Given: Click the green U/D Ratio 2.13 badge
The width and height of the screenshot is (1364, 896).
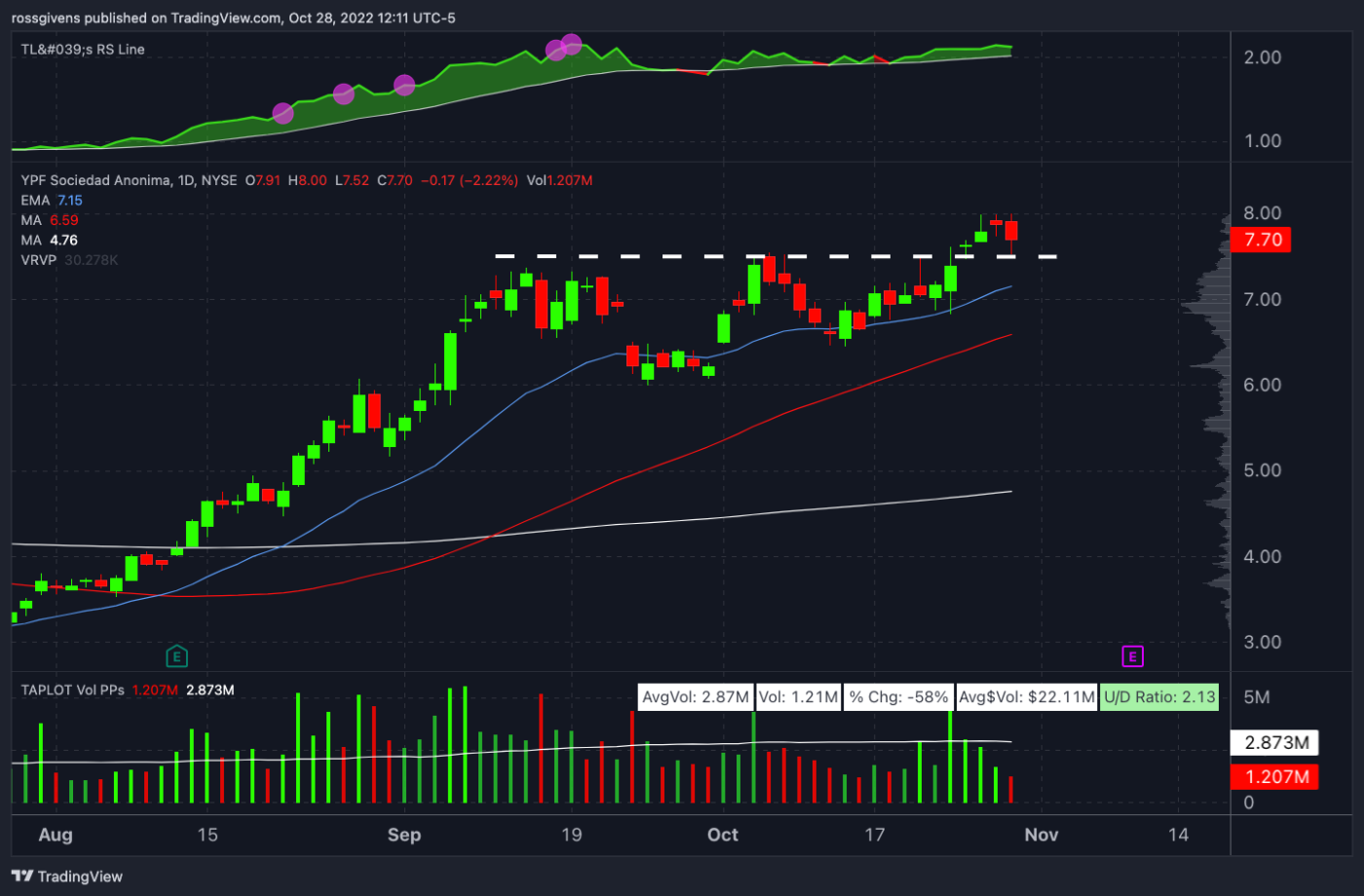Looking at the screenshot, I should pyautogui.click(x=1159, y=696).
